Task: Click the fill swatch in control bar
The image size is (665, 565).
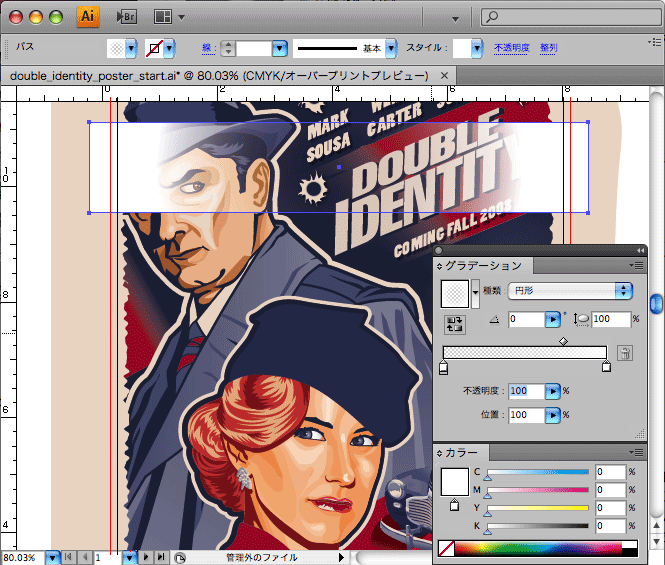Action: [117, 48]
